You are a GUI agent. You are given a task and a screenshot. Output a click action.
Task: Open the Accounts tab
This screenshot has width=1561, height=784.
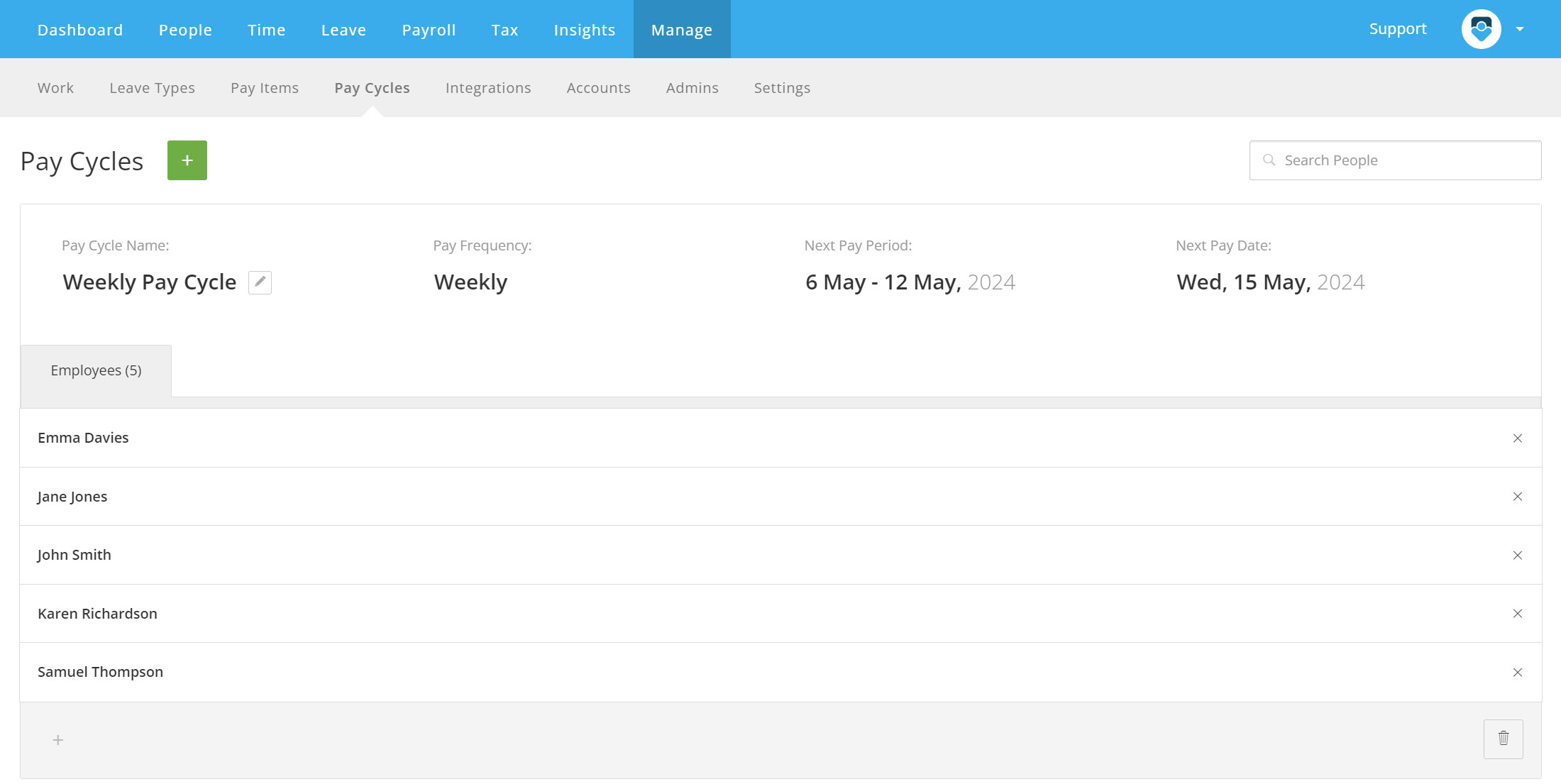(x=598, y=88)
